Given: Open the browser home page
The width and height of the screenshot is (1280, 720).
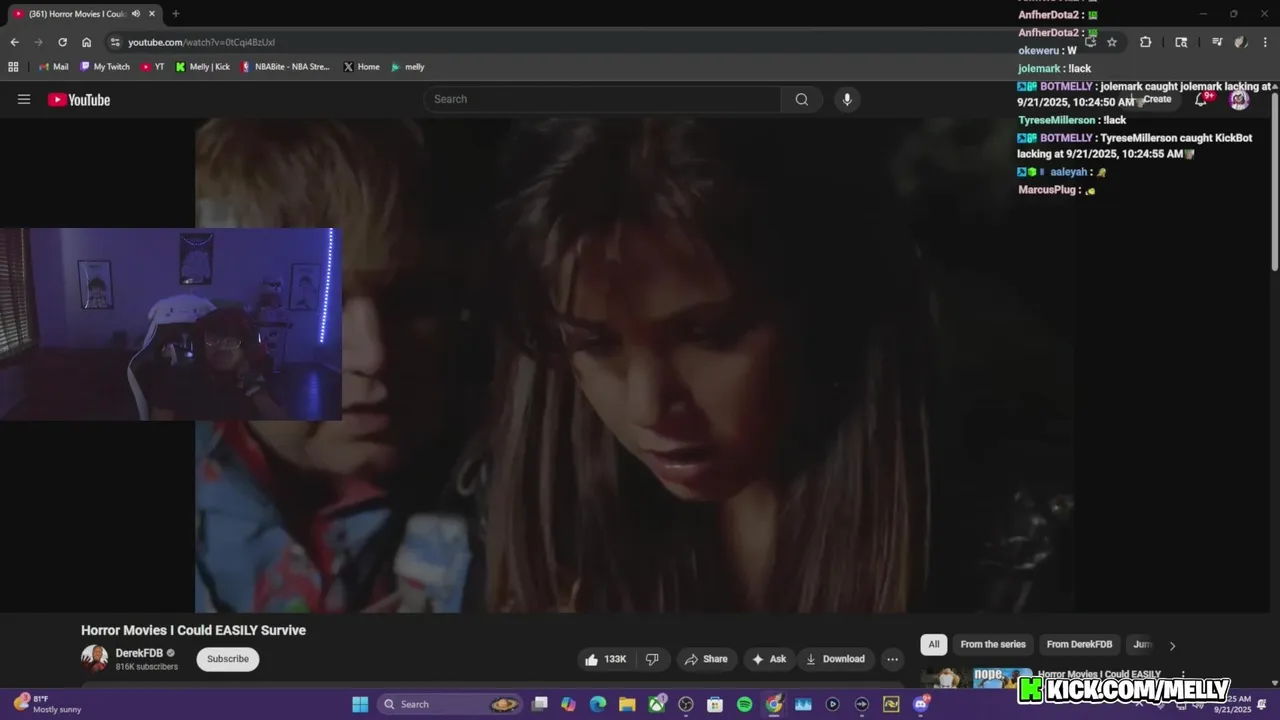Looking at the screenshot, I should click(87, 42).
